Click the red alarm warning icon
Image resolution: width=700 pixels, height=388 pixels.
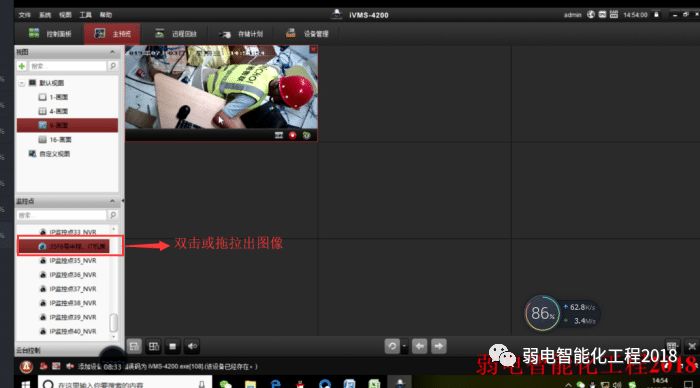click(x=26, y=367)
